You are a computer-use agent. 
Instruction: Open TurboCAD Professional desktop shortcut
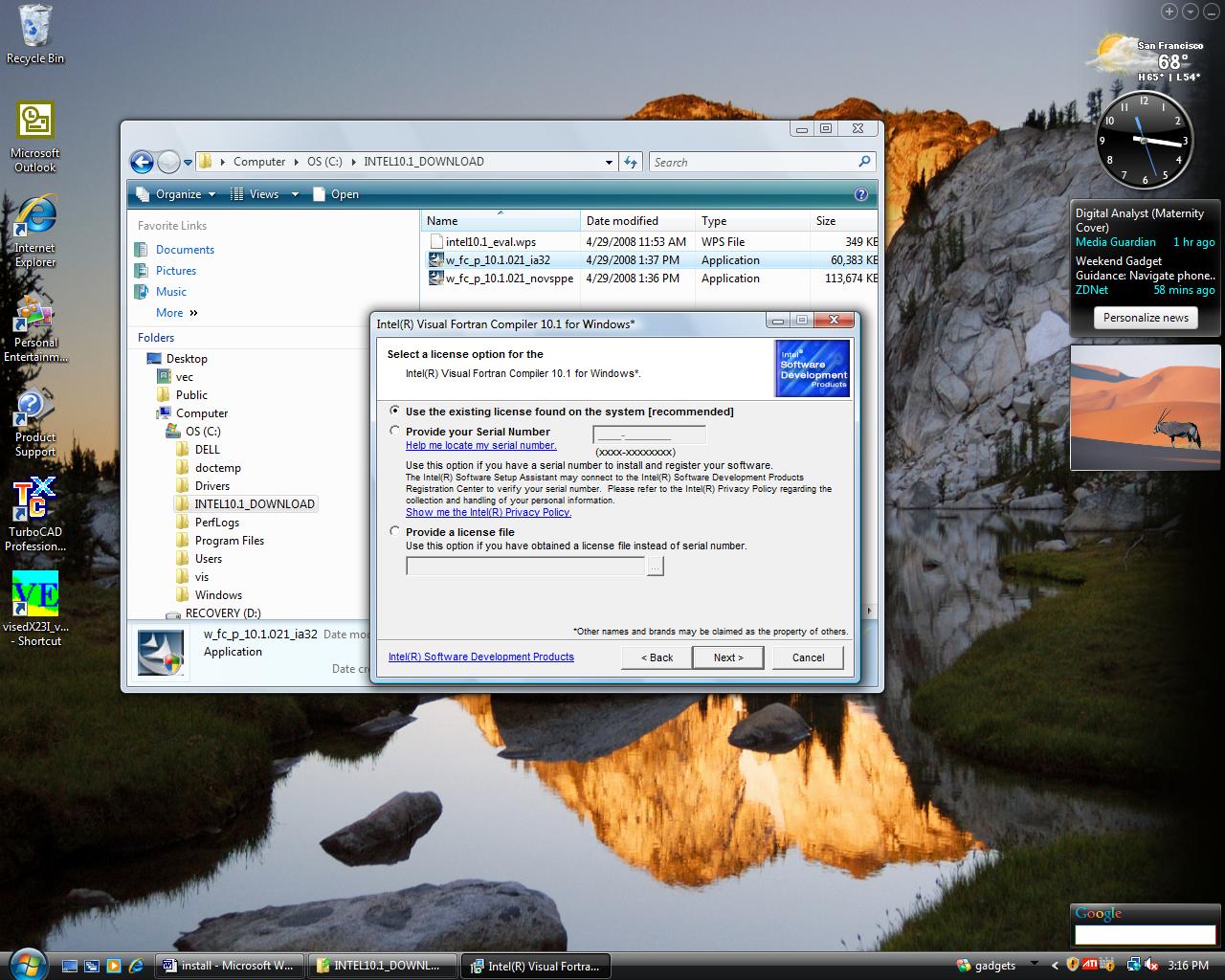(x=35, y=516)
